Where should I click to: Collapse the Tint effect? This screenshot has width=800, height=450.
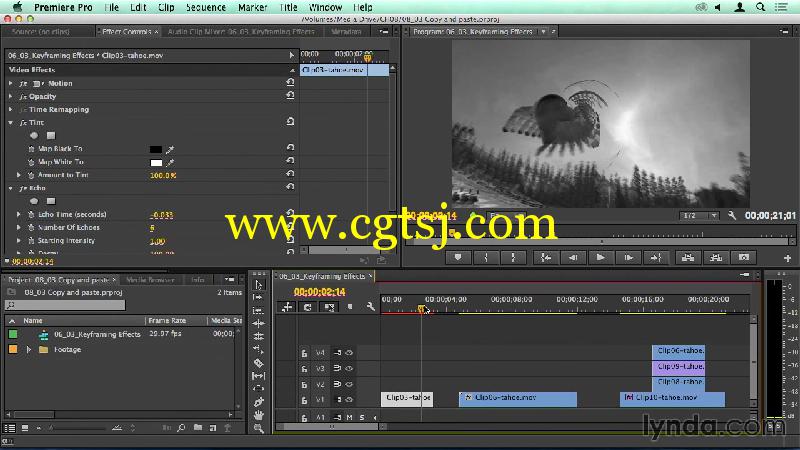(11, 122)
